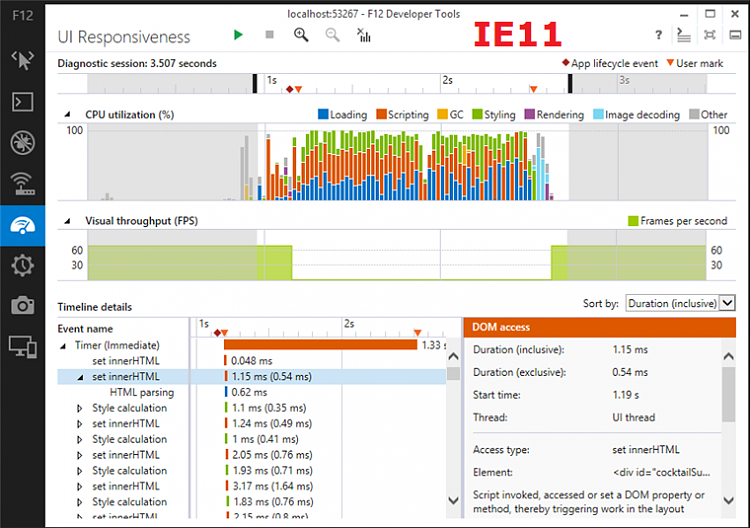The image size is (750, 528).
Task: Select the HTML parsing event row
Action: click(x=252, y=392)
